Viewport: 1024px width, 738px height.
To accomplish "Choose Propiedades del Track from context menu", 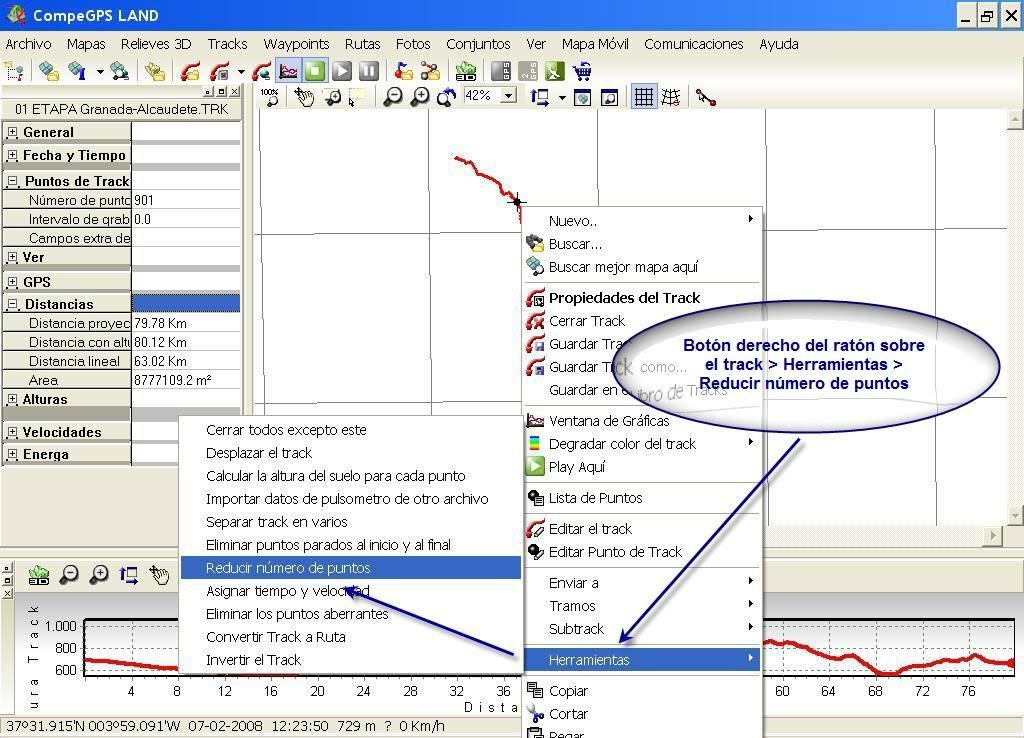I will 643,298.
